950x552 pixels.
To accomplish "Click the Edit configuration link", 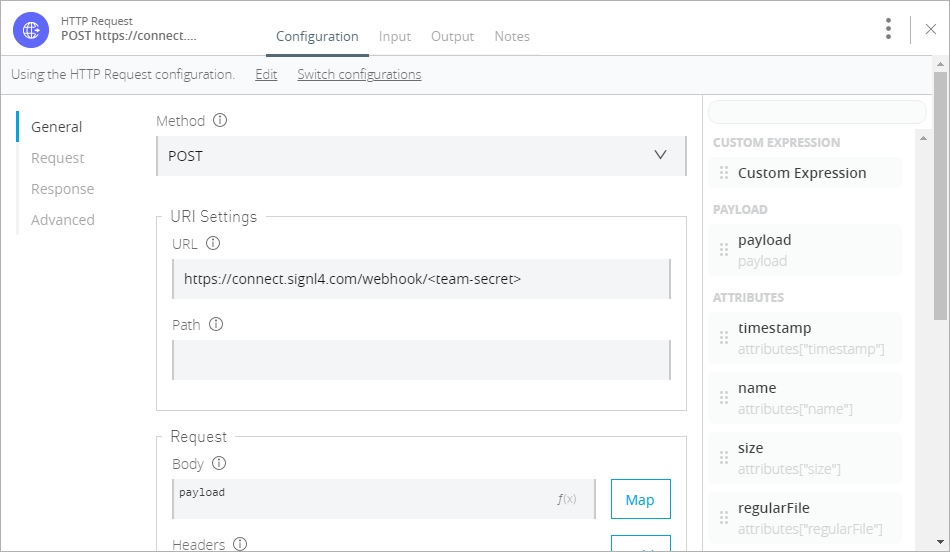I will click(x=266, y=75).
